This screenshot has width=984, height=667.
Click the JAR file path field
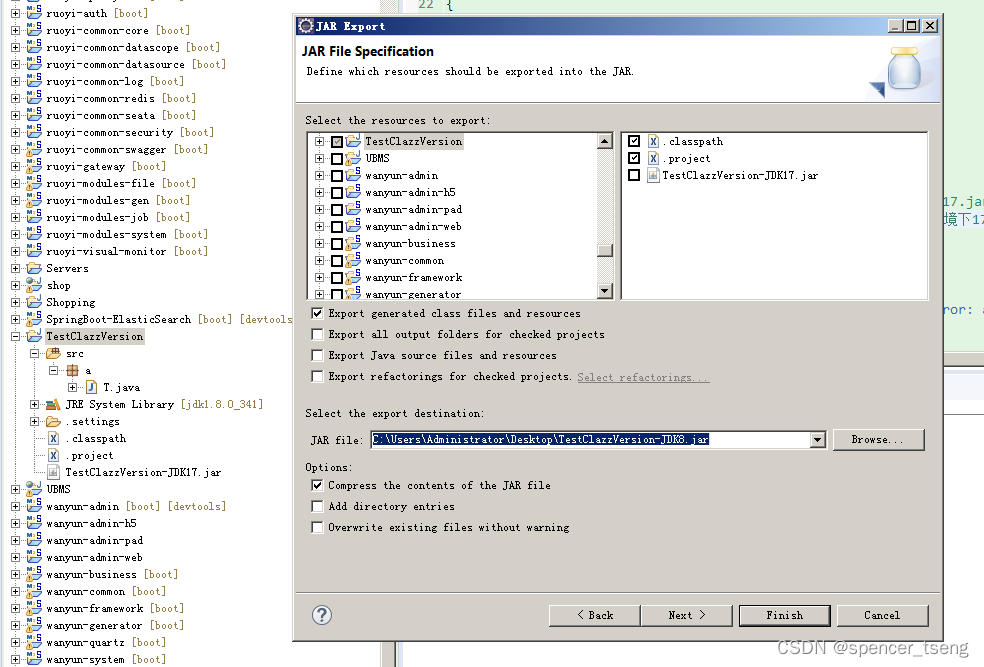point(590,440)
